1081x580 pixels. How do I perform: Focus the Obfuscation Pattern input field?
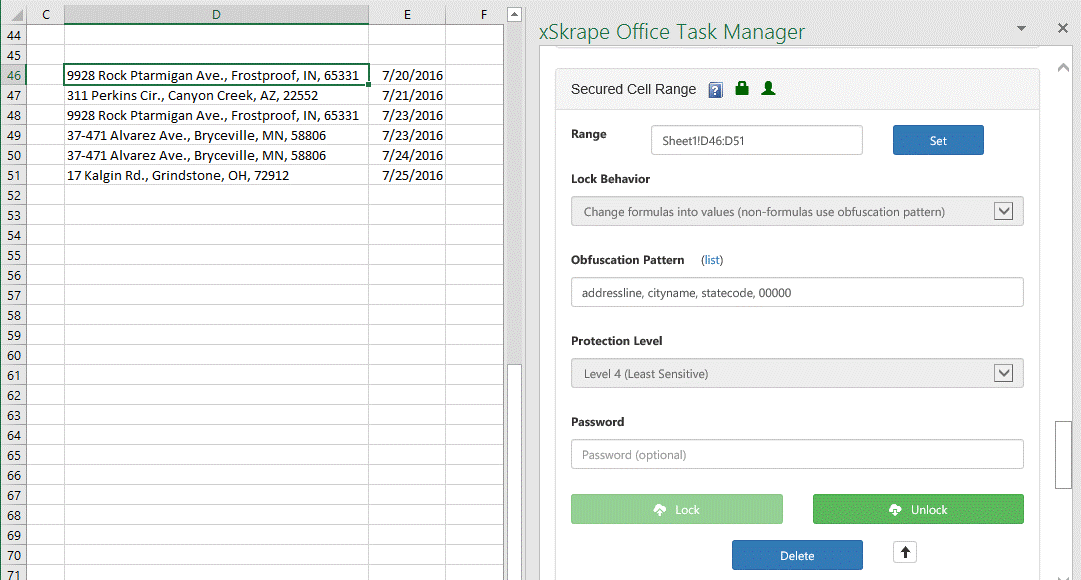tap(797, 292)
